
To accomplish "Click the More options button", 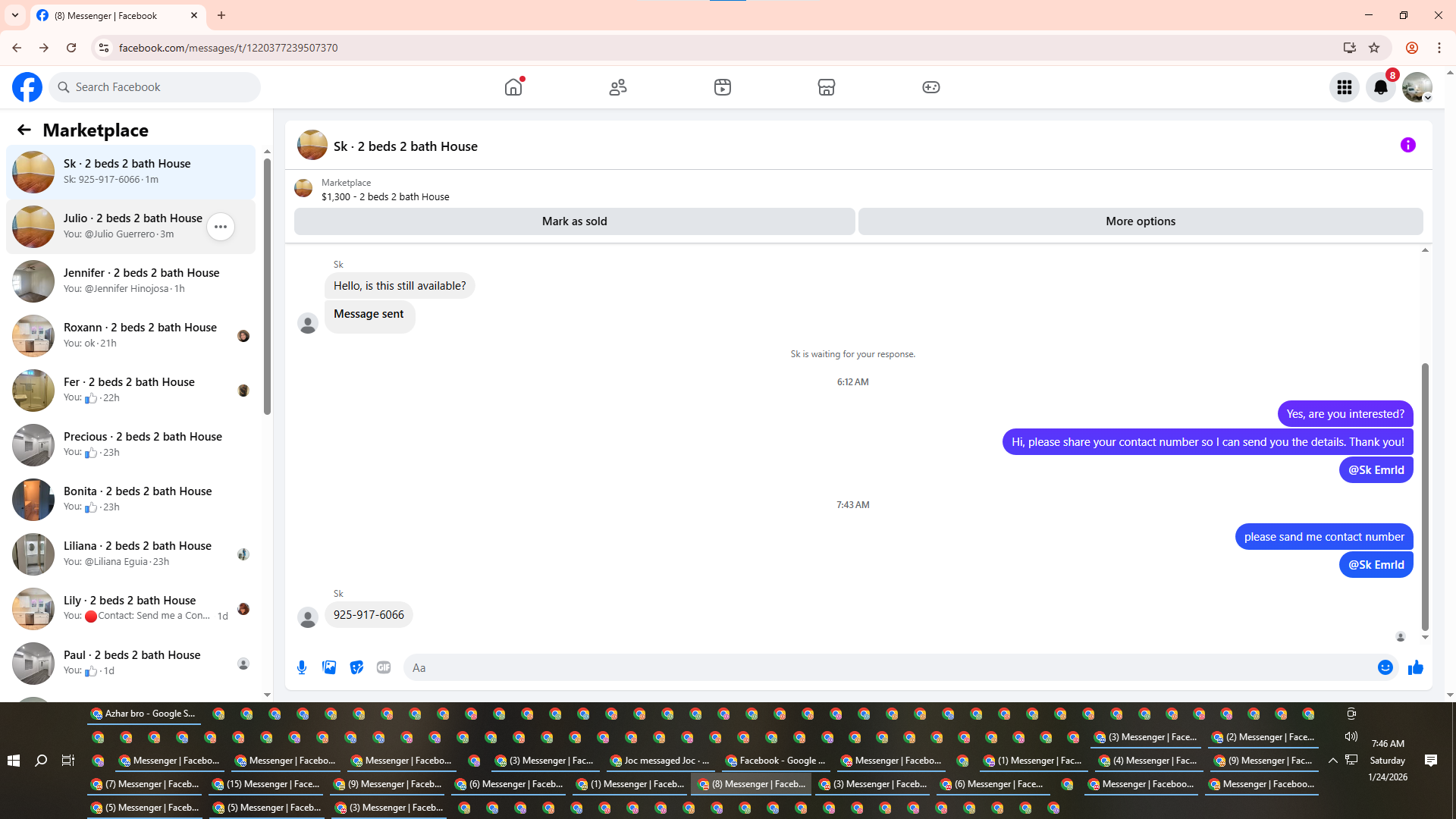I will 1140,221.
